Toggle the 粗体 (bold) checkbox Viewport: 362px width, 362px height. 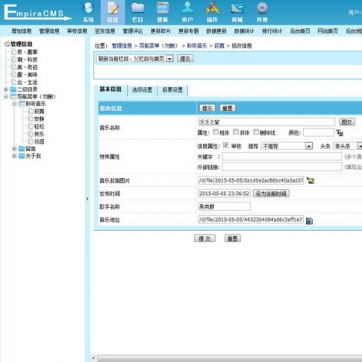click(216, 132)
